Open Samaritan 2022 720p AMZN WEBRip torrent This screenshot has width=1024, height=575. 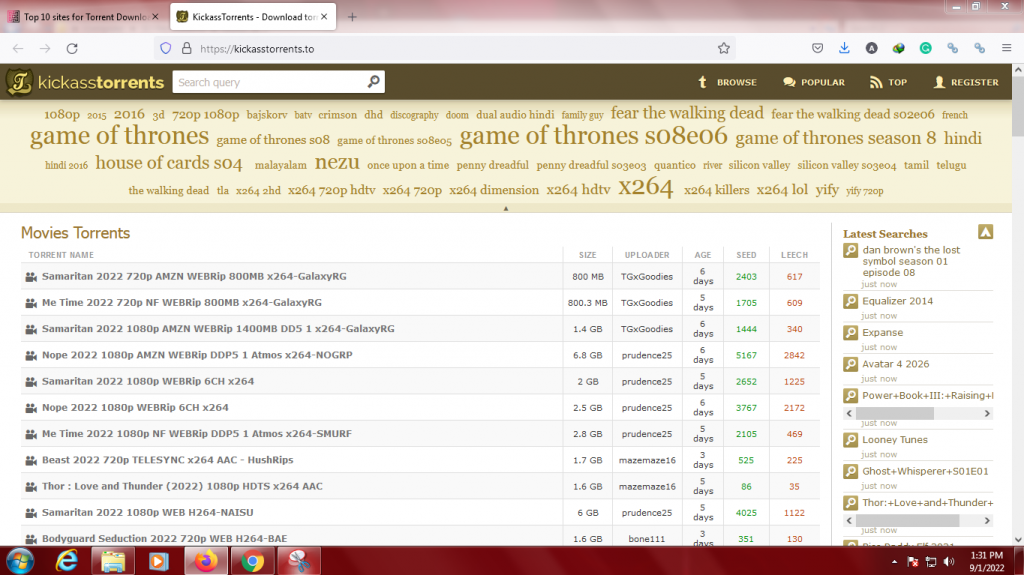click(194, 276)
